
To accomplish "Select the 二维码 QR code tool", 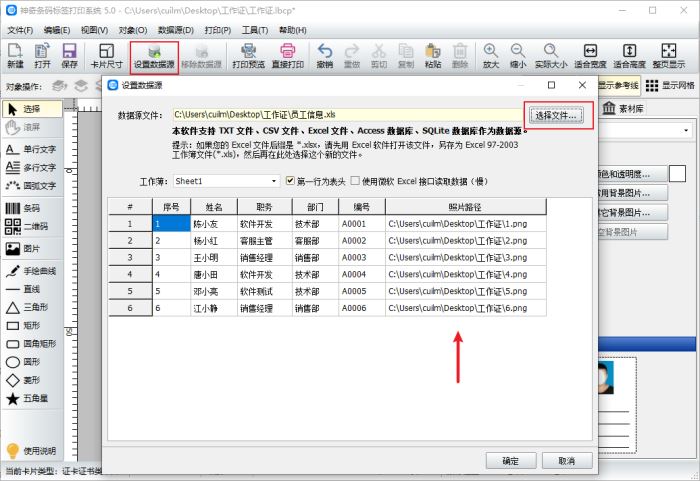I will coord(31,226).
